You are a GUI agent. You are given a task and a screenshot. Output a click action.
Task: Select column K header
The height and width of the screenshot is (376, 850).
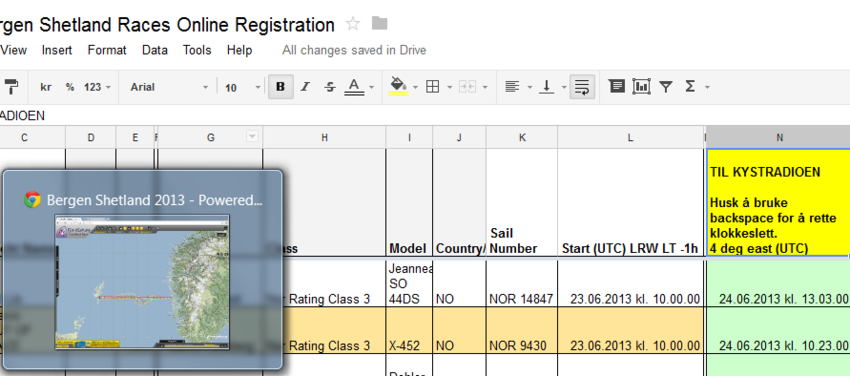click(x=521, y=138)
